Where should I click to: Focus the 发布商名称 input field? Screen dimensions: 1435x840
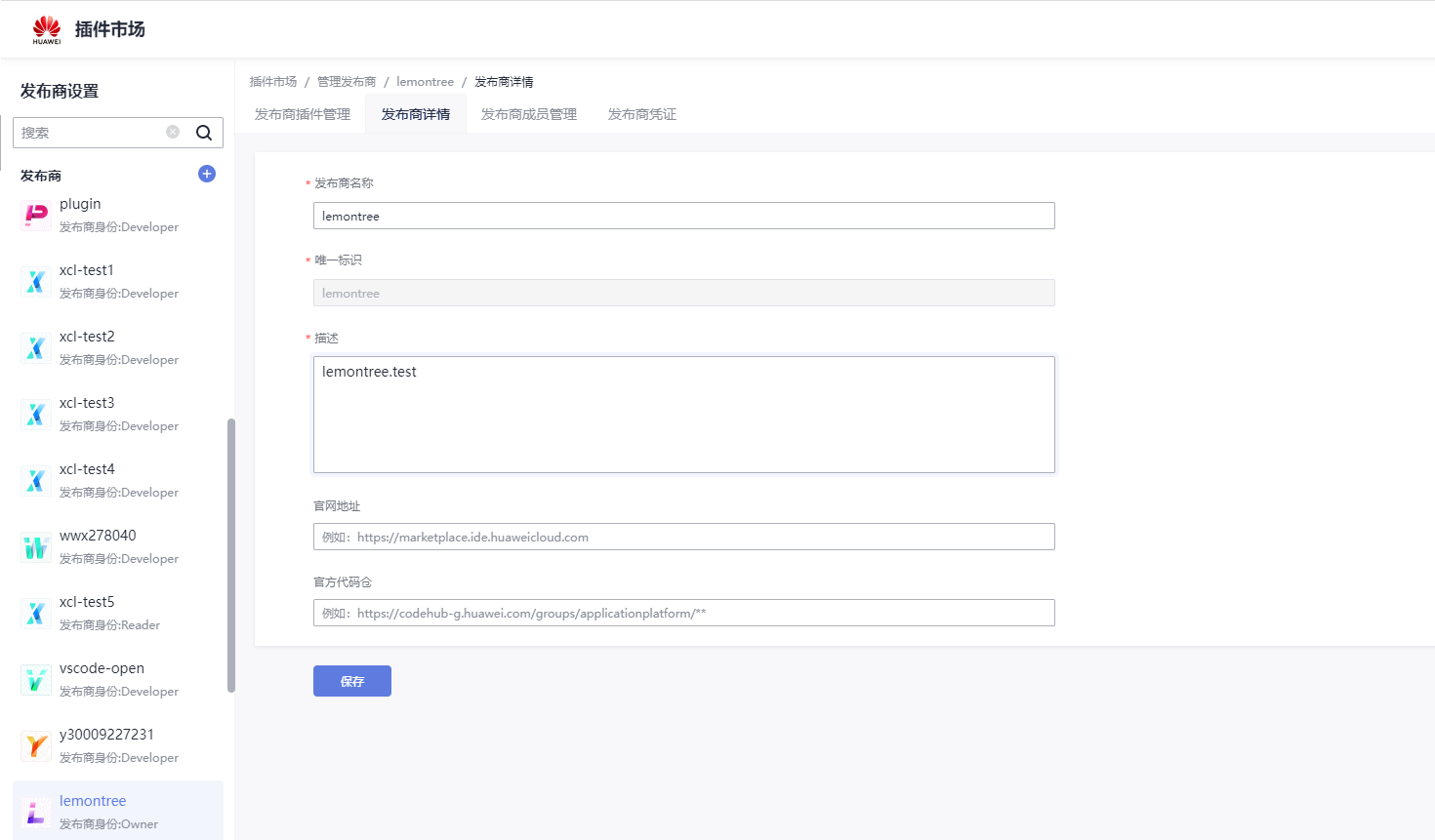click(x=683, y=216)
